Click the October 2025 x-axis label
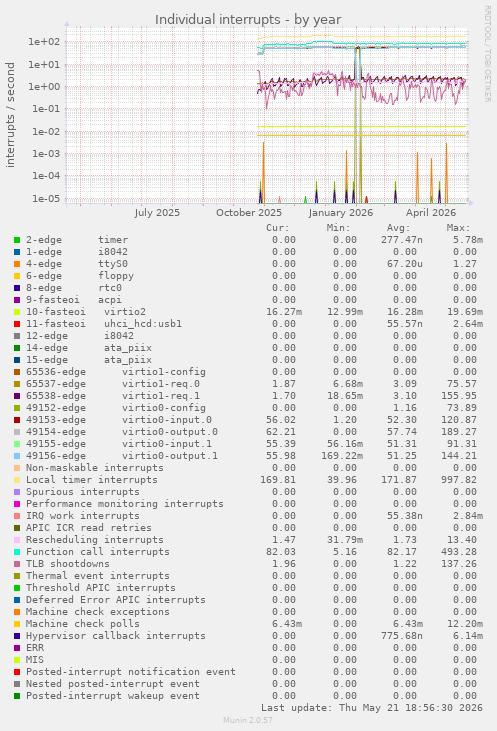The height and width of the screenshot is (731, 497). click(x=249, y=213)
